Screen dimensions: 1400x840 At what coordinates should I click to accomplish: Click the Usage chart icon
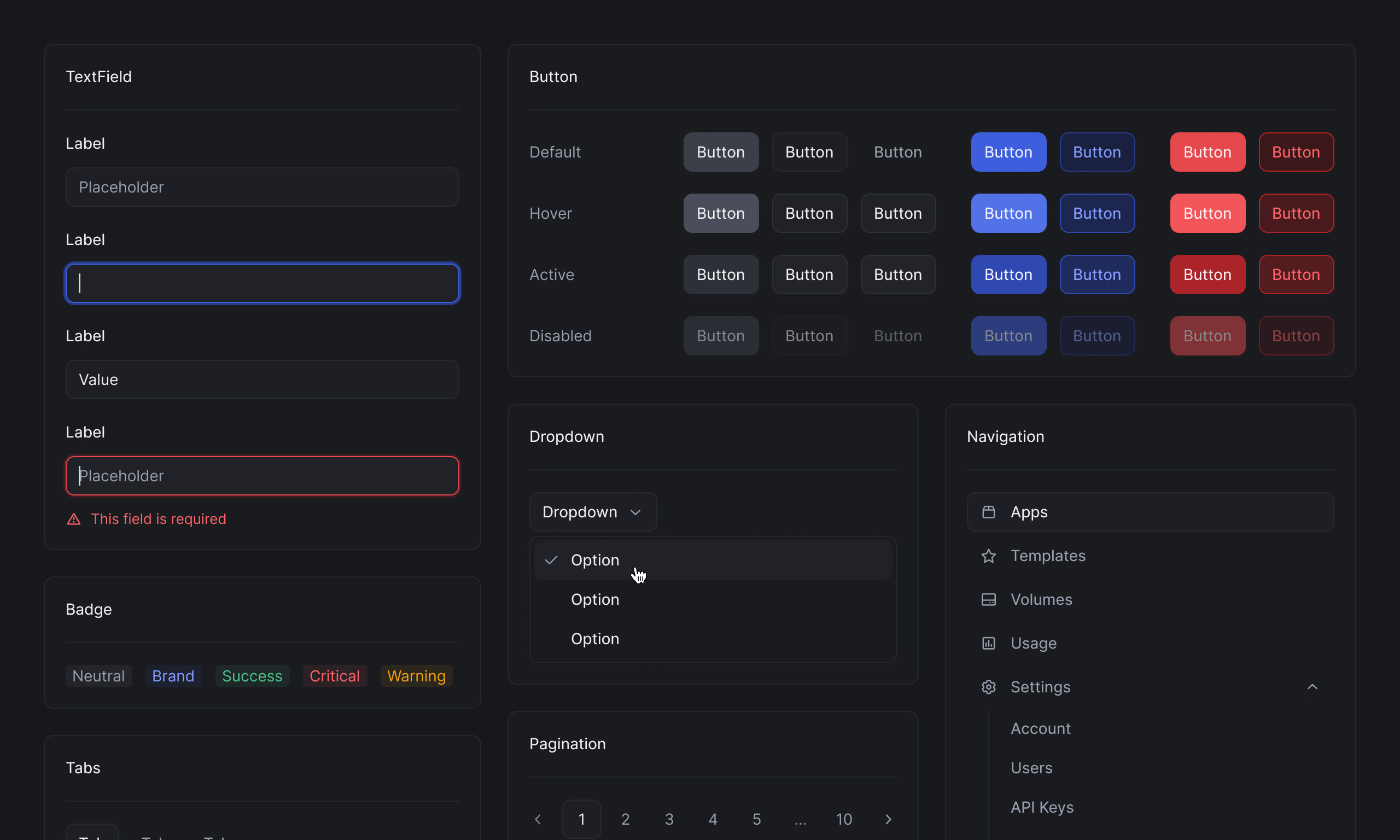[988, 643]
